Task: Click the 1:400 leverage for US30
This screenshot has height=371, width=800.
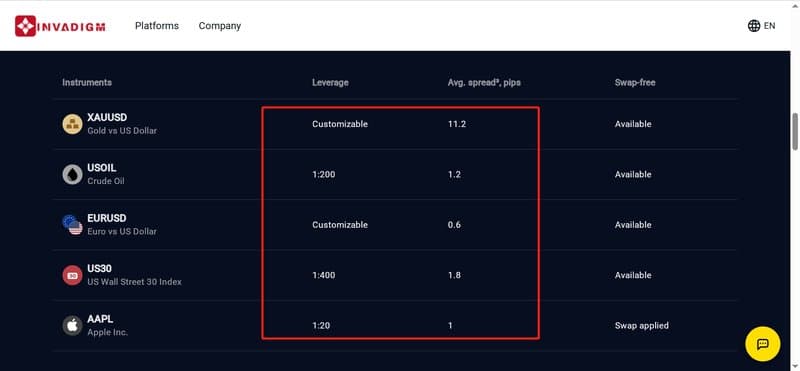Action: tap(323, 275)
